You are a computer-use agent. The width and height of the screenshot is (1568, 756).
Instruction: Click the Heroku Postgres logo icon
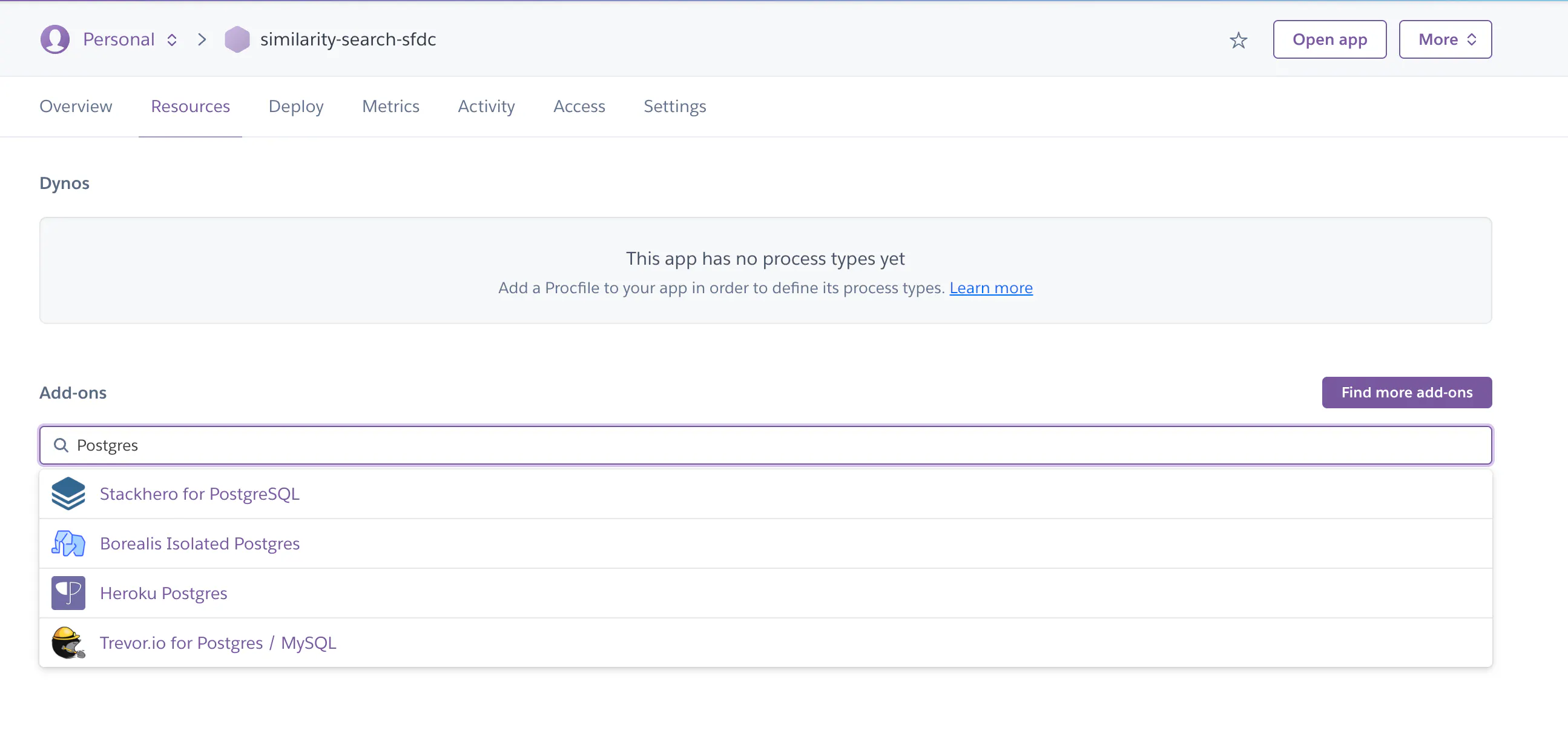coord(68,592)
